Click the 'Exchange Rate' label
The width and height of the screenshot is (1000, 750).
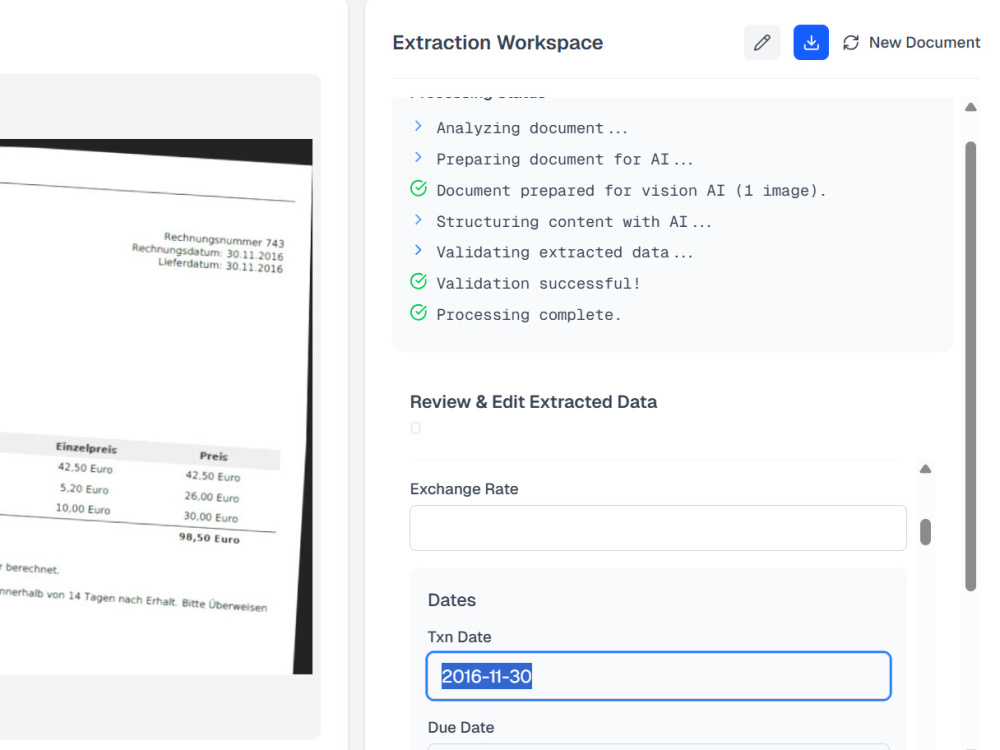tap(464, 489)
